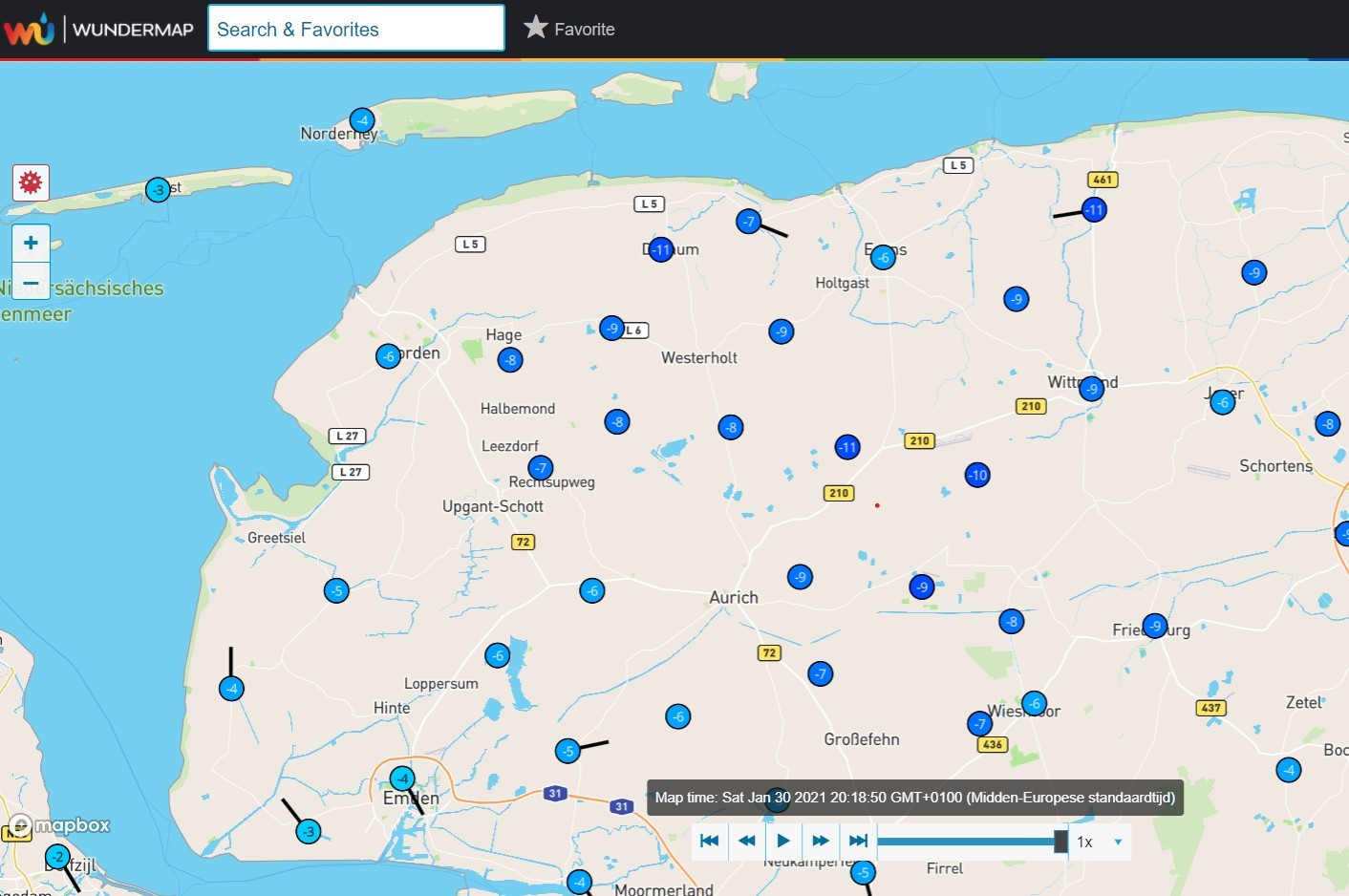This screenshot has width=1349, height=896.
Task: Select Norderney station marker -4
Action: [x=362, y=120]
